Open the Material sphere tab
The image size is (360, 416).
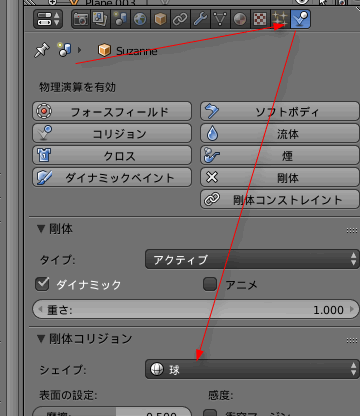(x=240, y=19)
